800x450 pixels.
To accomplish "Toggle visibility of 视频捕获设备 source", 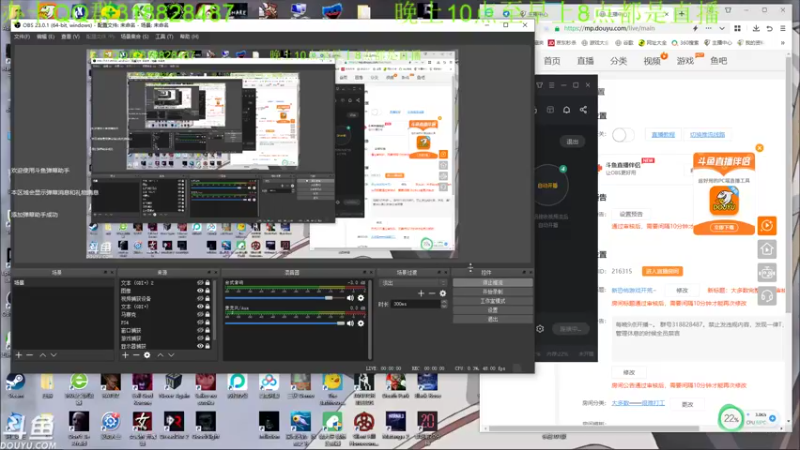I will (x=200, y=298).
